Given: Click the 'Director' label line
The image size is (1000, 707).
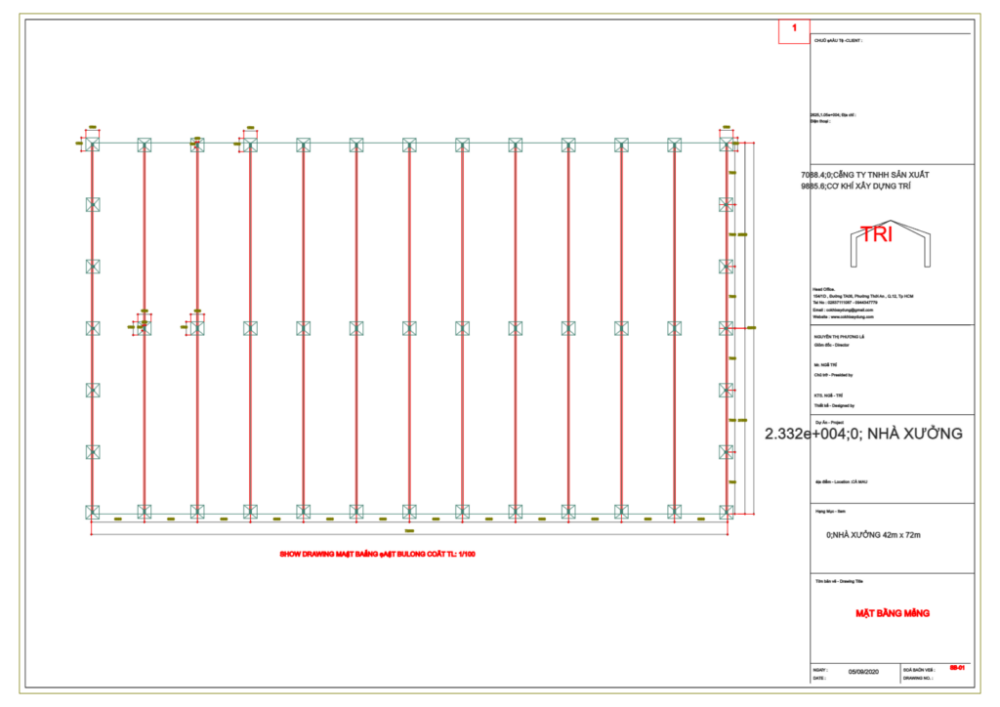Looking at the screenshot, I should point(831,345).
